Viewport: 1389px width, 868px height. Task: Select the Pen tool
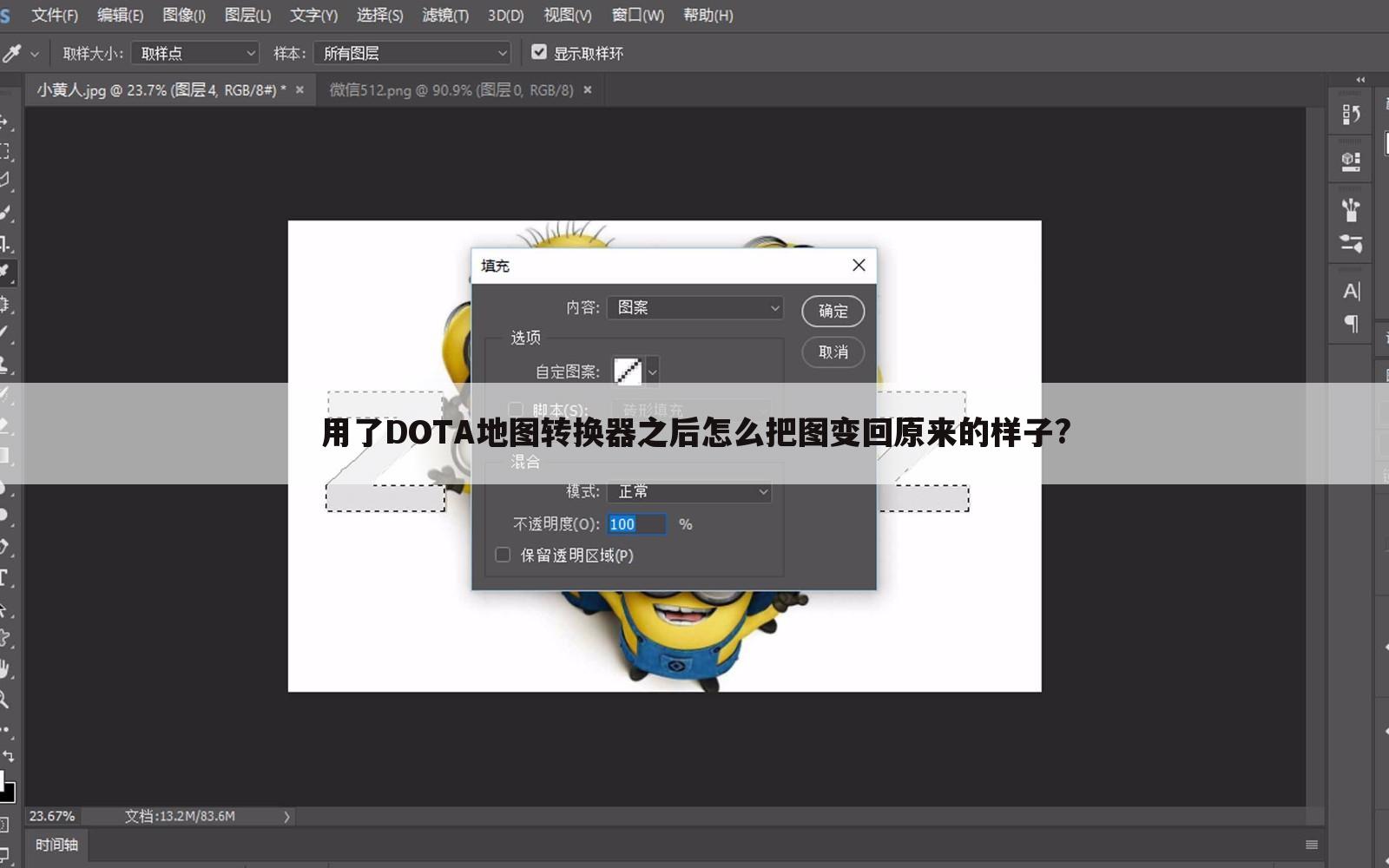(4, 547)
